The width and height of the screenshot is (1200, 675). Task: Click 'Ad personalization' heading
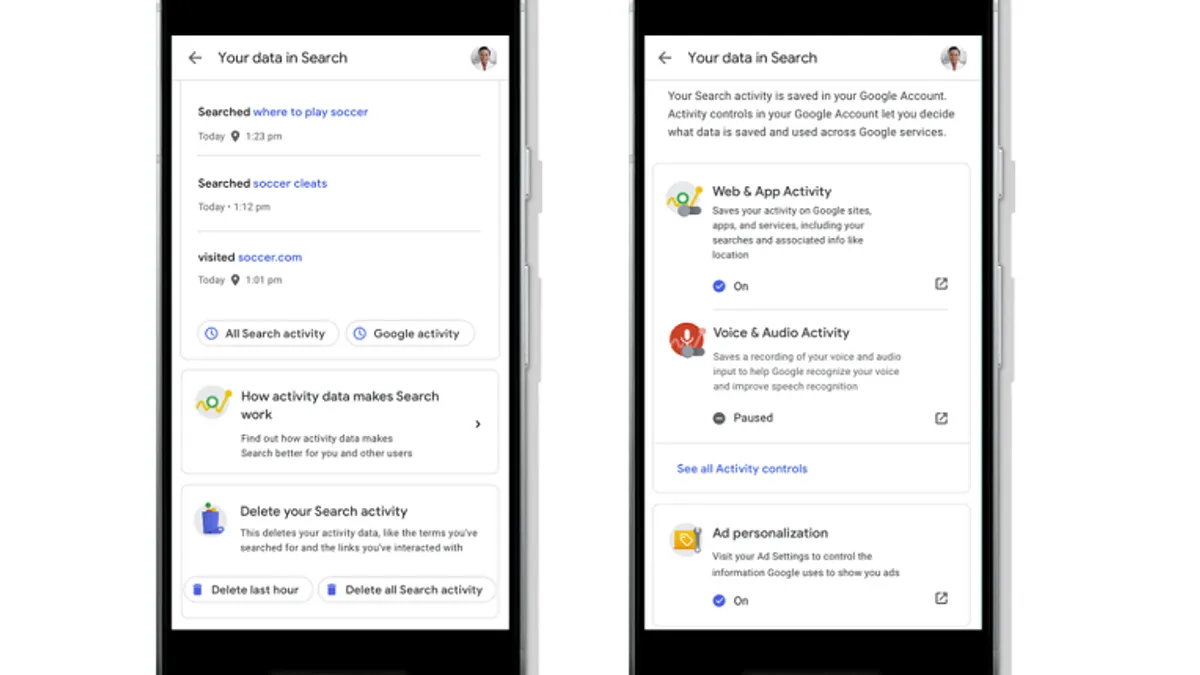(770, 533)
